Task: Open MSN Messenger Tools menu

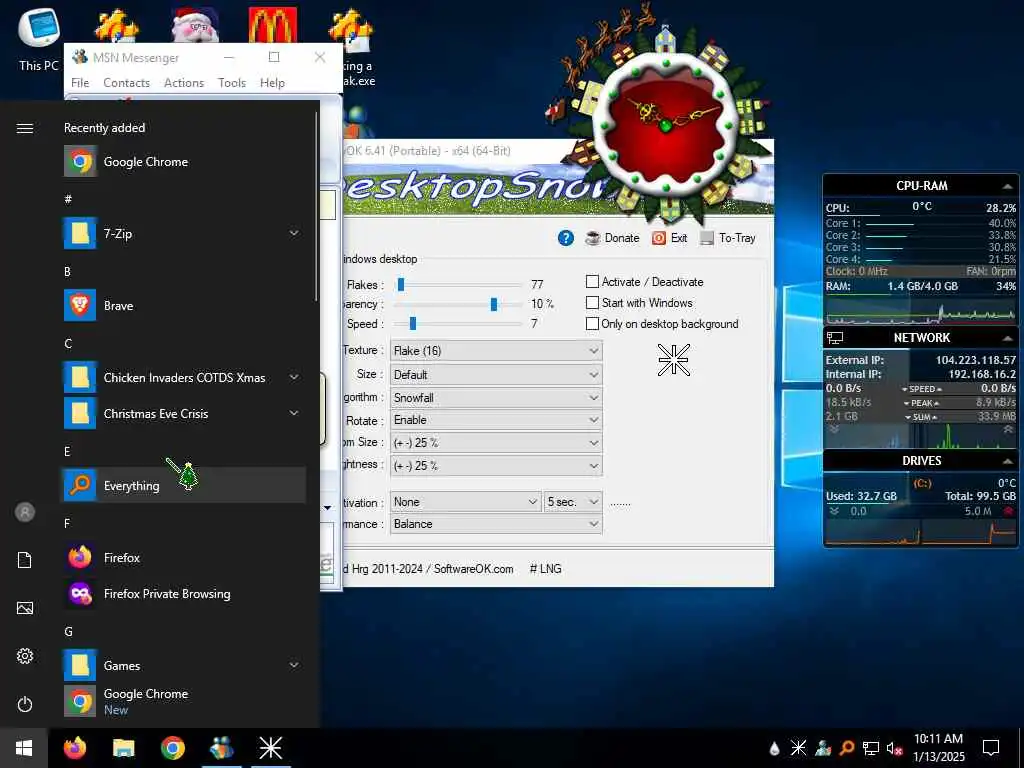Action: click(x=232, y=83)
